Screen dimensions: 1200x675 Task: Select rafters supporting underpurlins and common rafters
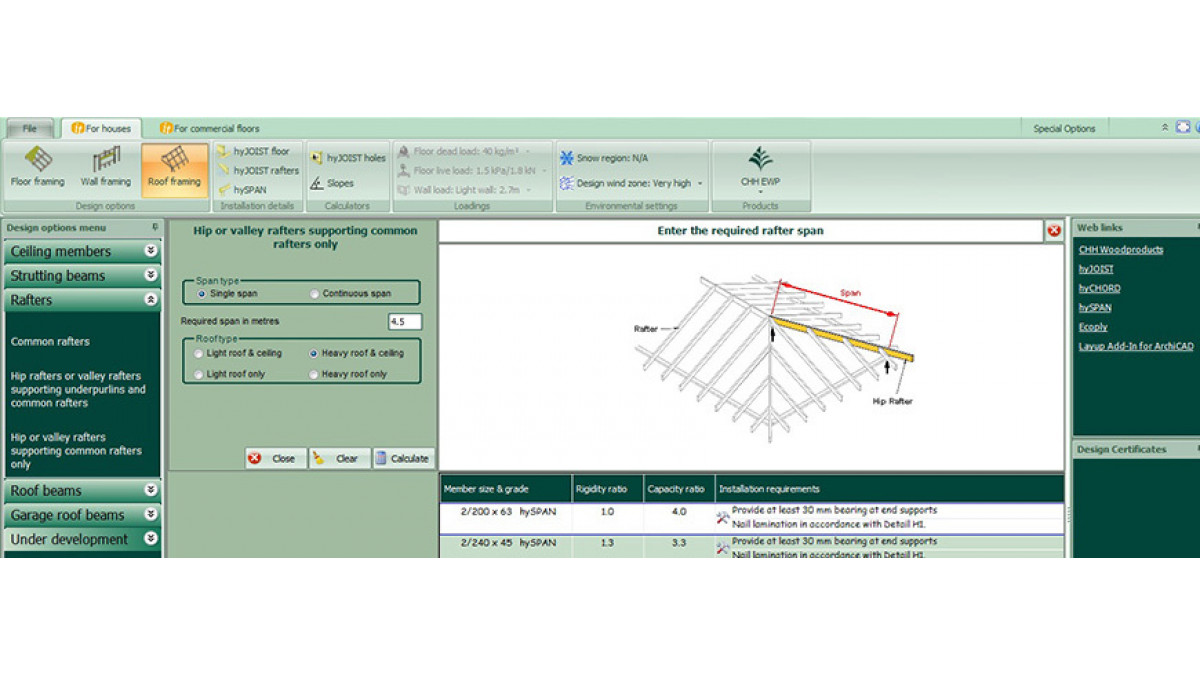pyautogui.click(x=78, y=390)
